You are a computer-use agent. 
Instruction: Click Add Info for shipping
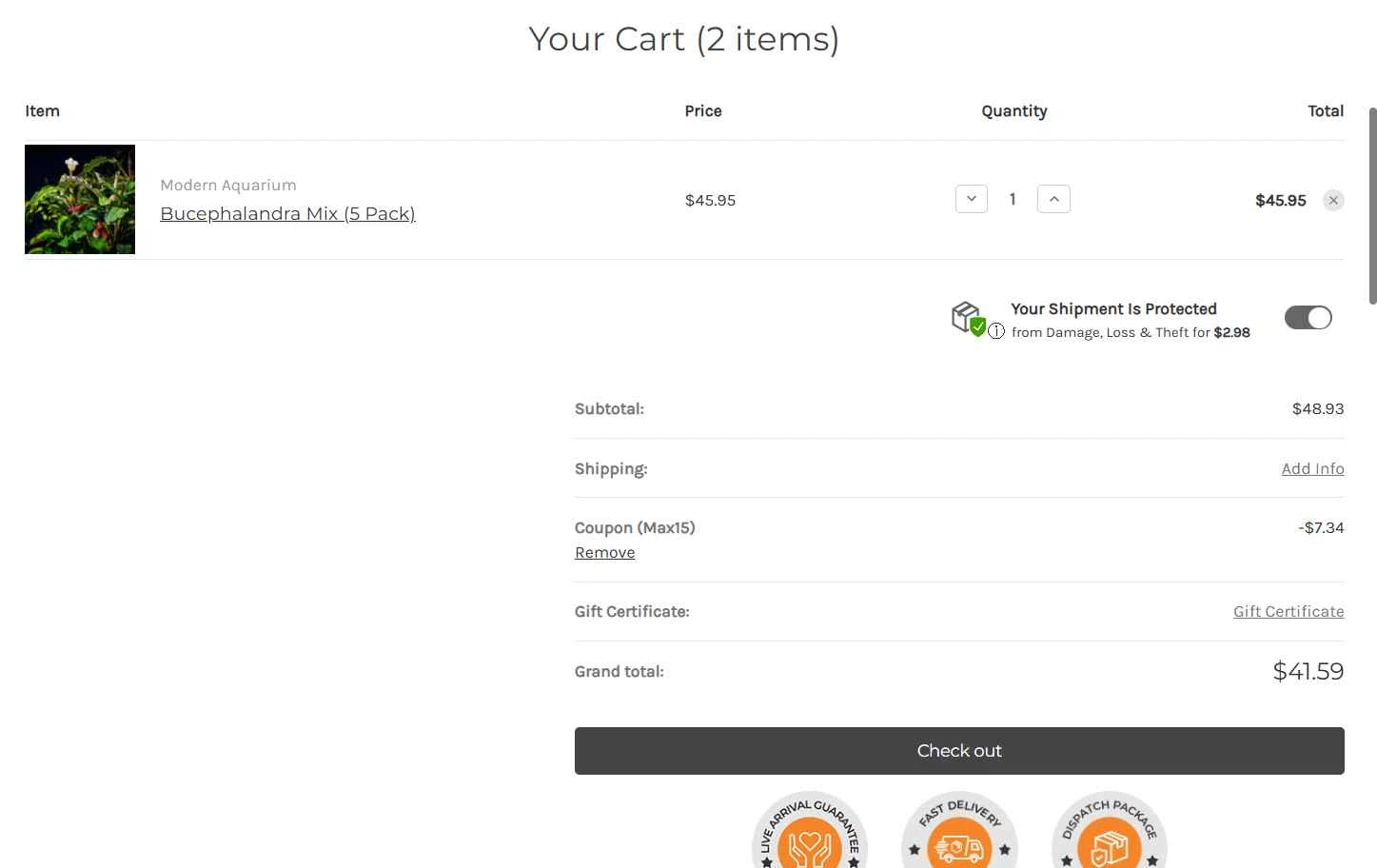1312,468
